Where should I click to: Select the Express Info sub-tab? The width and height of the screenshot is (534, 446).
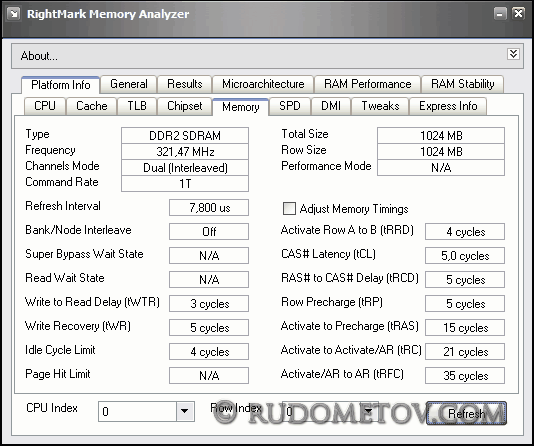pos(448,106)
